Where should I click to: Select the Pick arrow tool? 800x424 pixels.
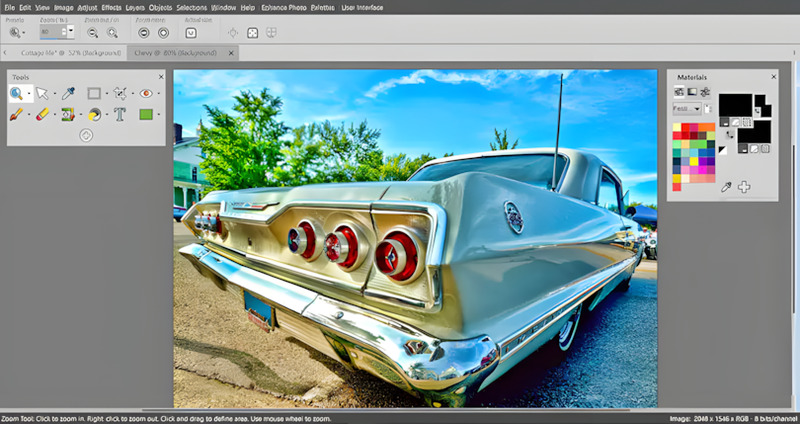(42, 94)
